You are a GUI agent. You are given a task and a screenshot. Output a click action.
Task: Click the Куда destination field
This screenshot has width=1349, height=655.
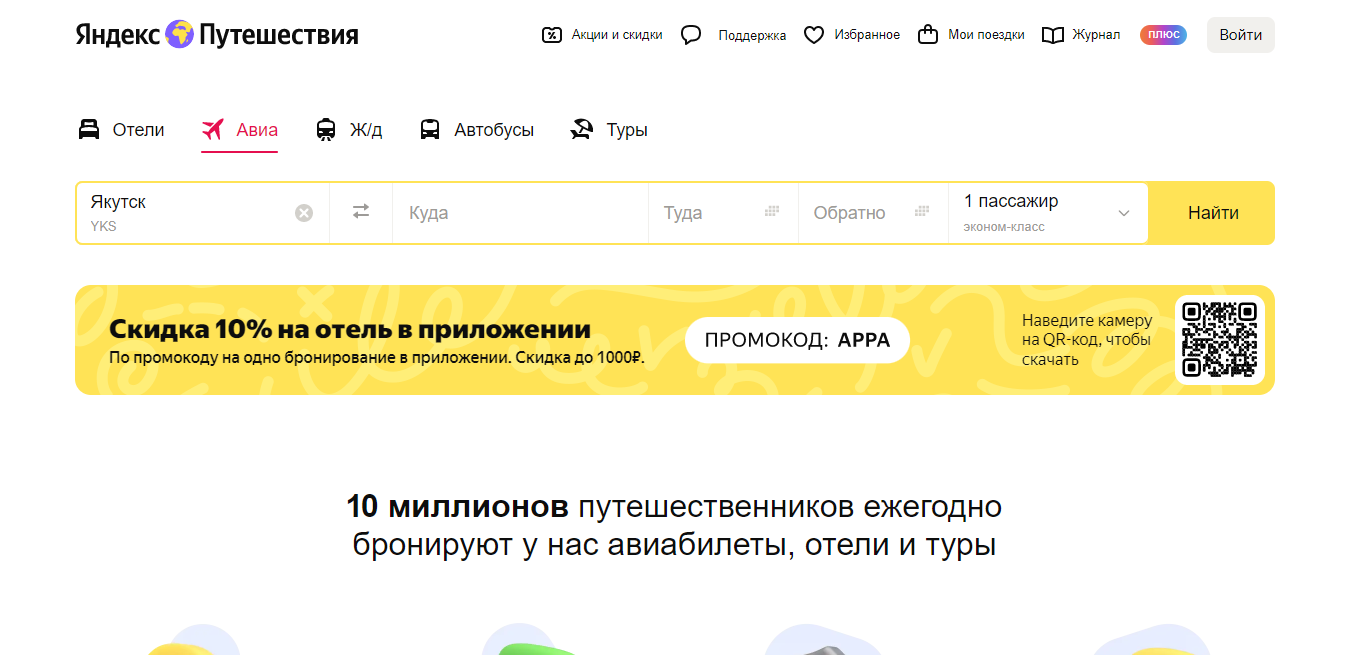point(520,213)
